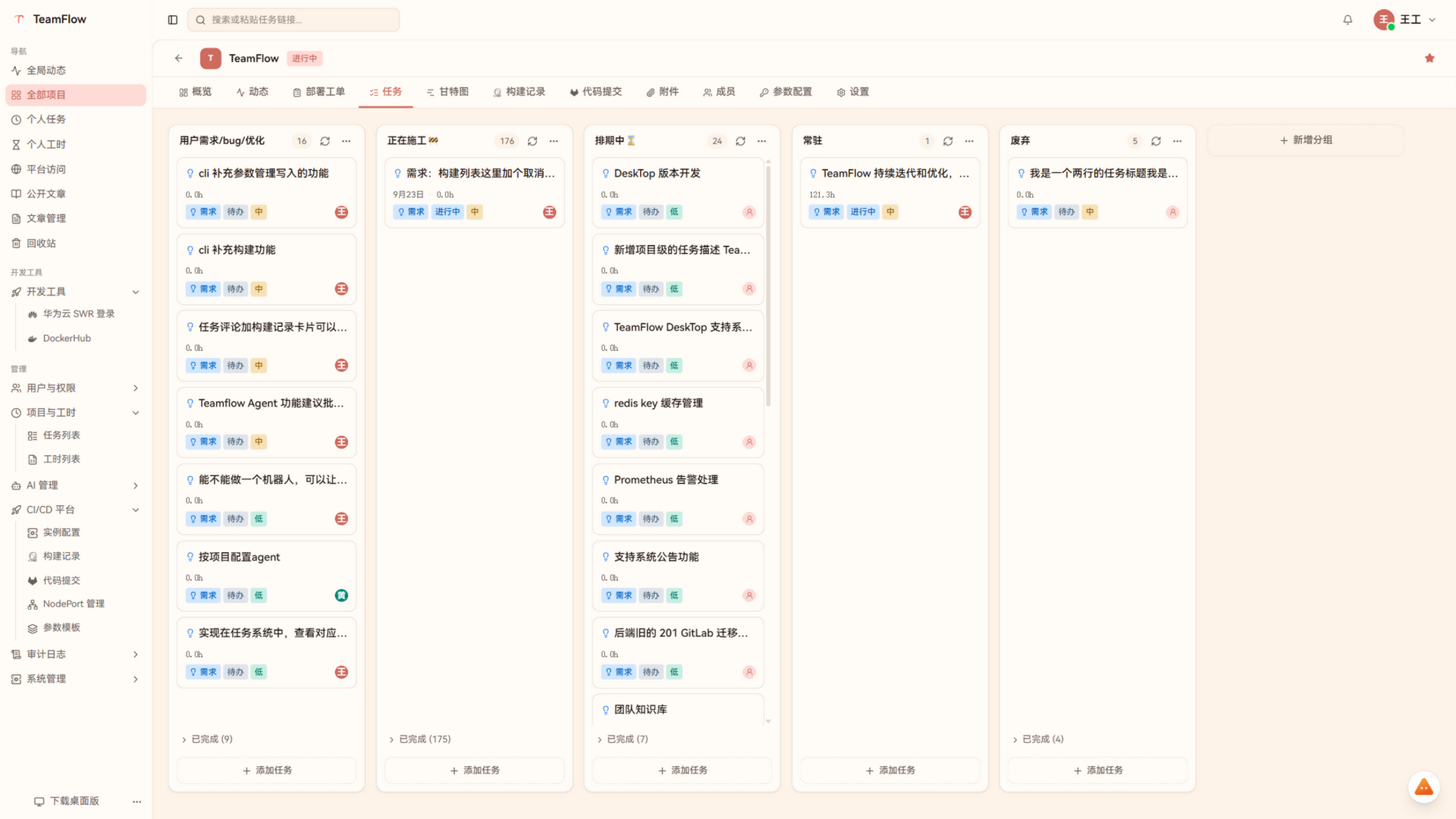The image size is (1456, 819).
Task: Focus the task search input field
Action: pos(293,20)
